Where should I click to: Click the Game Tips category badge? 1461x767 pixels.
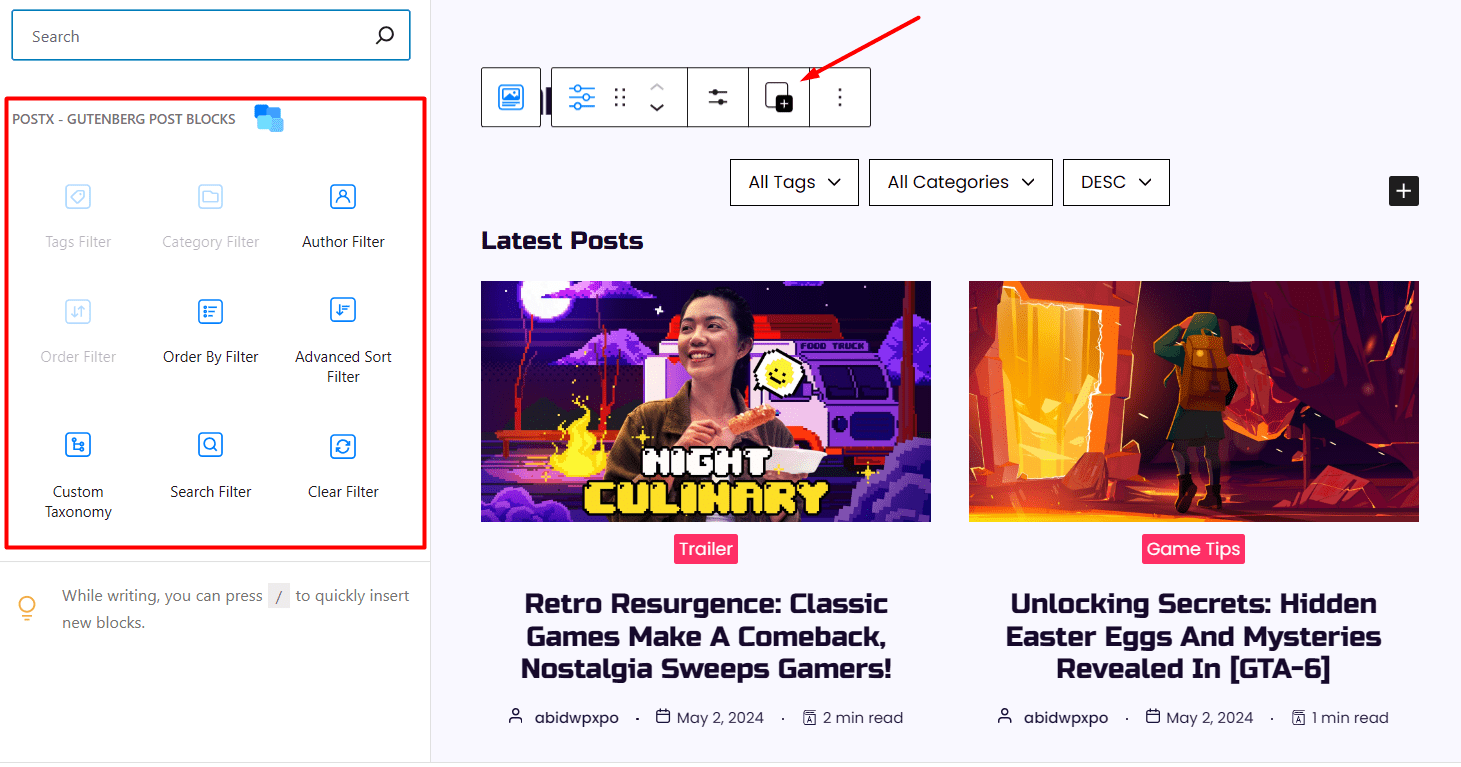pyautogui.click(x=1193, y=548)
